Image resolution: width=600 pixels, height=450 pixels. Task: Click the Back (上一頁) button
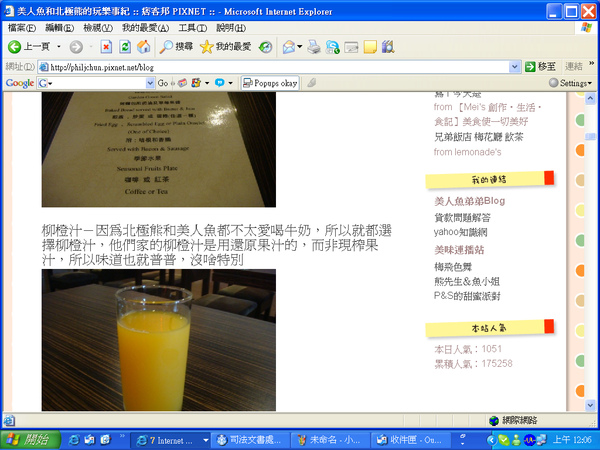click(x=29, y=47)
